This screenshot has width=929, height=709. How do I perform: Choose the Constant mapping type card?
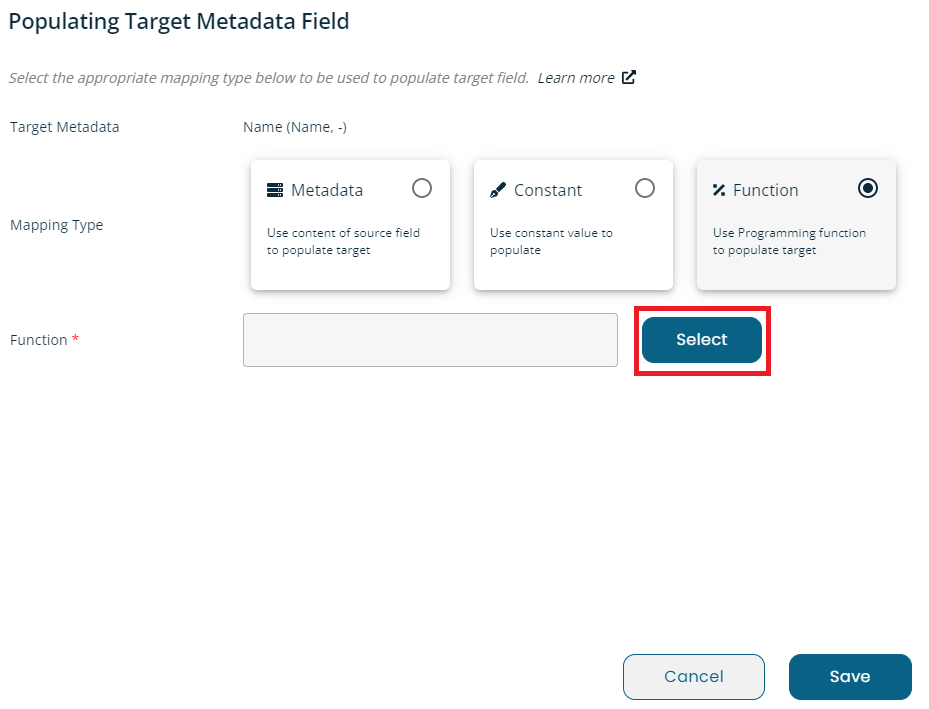point(574,224)
